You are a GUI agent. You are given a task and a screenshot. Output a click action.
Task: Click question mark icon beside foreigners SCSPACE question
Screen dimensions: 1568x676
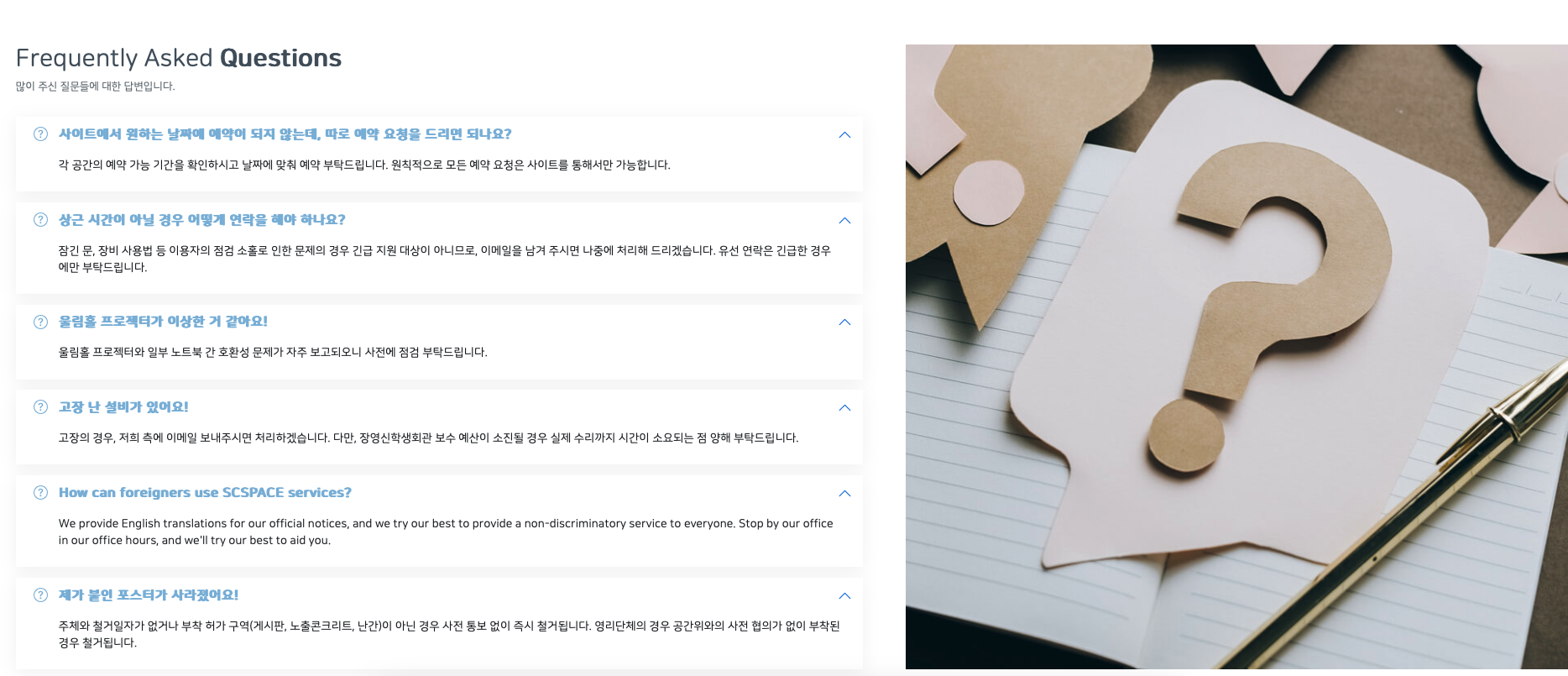click(40, 493)
